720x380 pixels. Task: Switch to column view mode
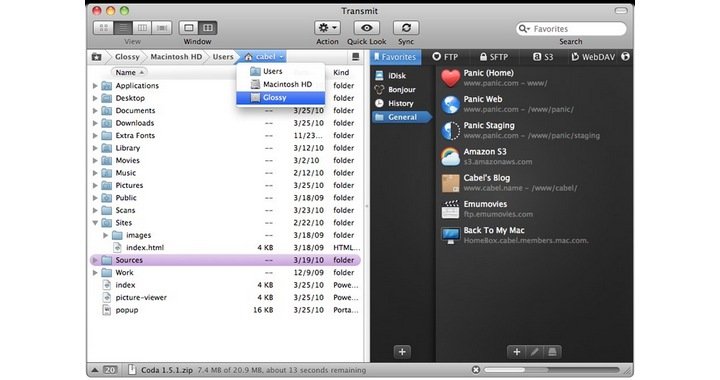pos(142,28)
